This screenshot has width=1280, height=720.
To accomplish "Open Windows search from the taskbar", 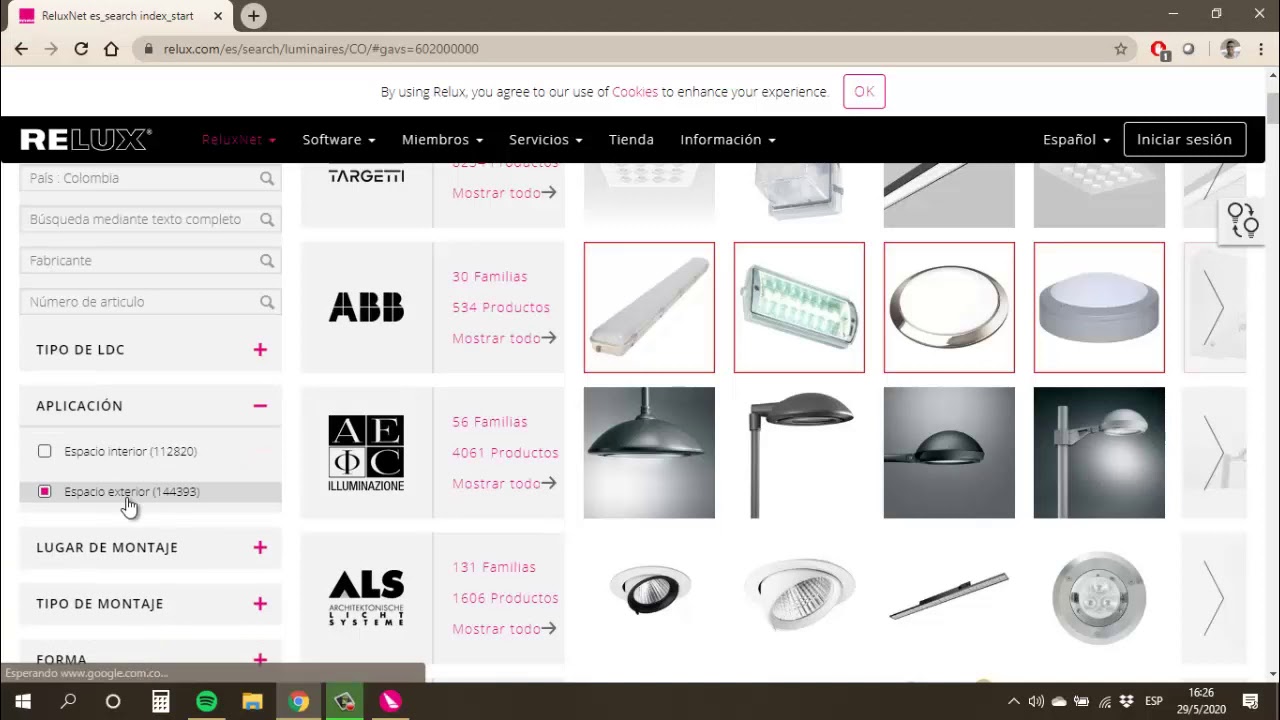I will [68, 701].
